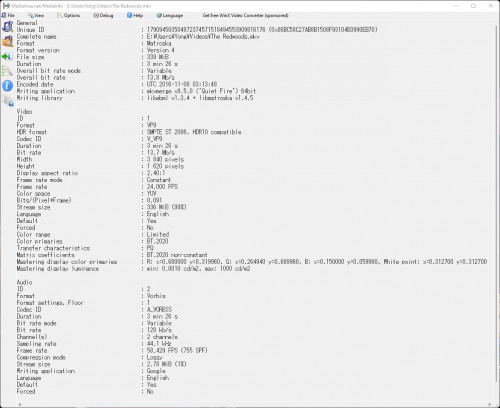
Task: Click the Lossy compression mode value
Action: 155,357
